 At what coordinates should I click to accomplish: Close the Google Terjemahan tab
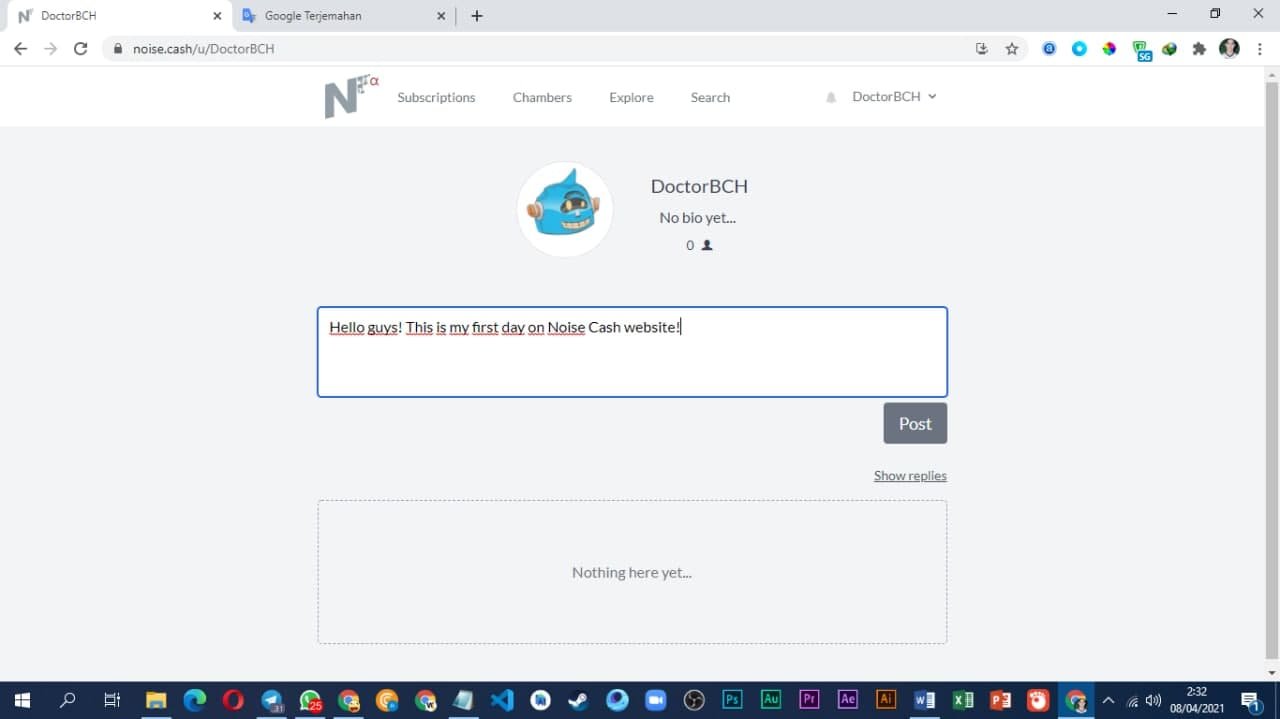(442, 16)
